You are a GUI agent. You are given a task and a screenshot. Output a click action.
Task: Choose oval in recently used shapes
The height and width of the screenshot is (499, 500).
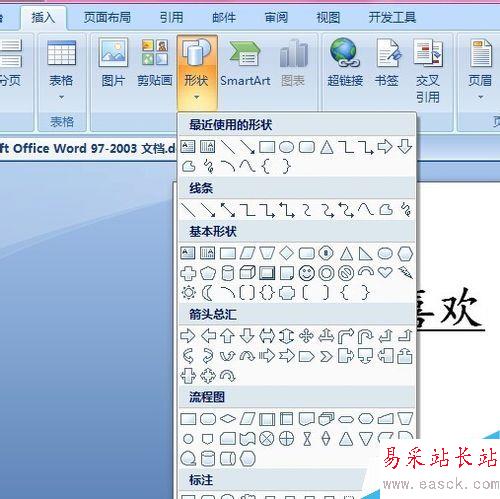pos(286,147)
